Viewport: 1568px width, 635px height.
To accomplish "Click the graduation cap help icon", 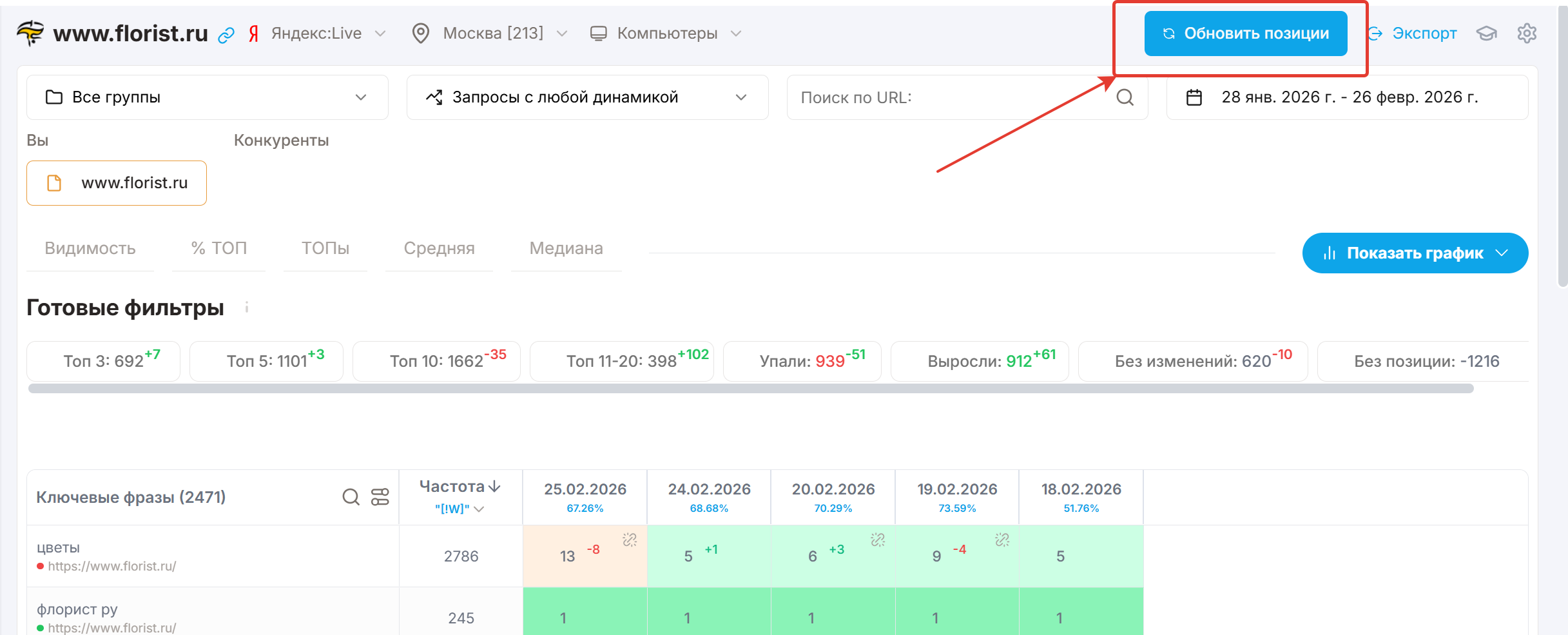I will [1486, 34].
